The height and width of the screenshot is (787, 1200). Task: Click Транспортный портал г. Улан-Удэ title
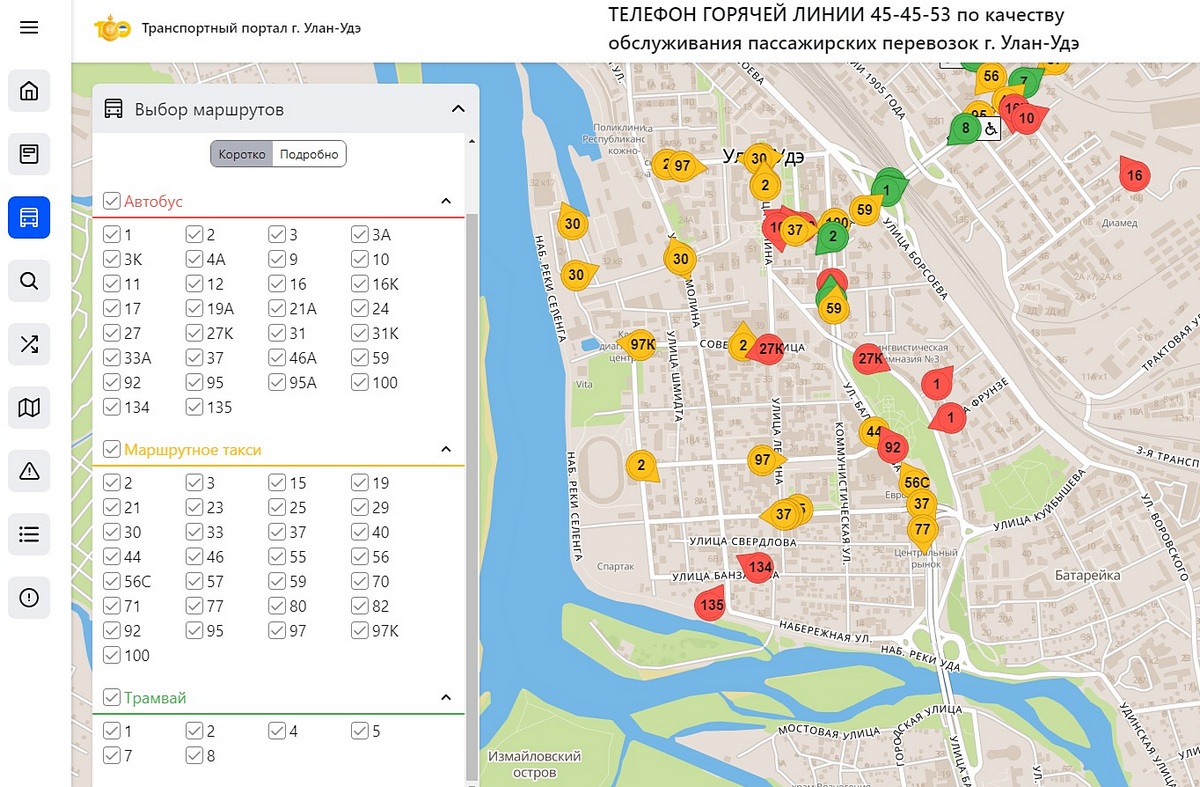coord(251,28)
